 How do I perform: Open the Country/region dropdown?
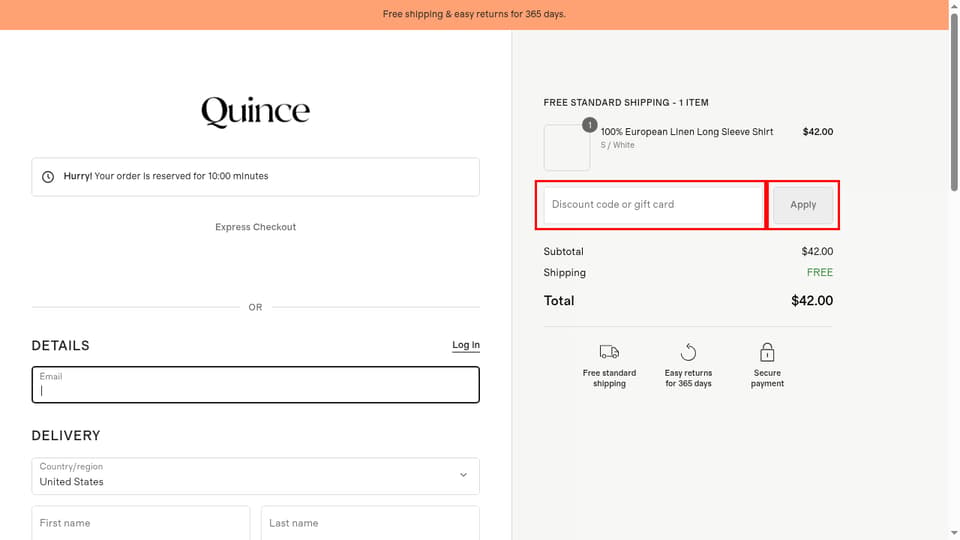[255, 476]
